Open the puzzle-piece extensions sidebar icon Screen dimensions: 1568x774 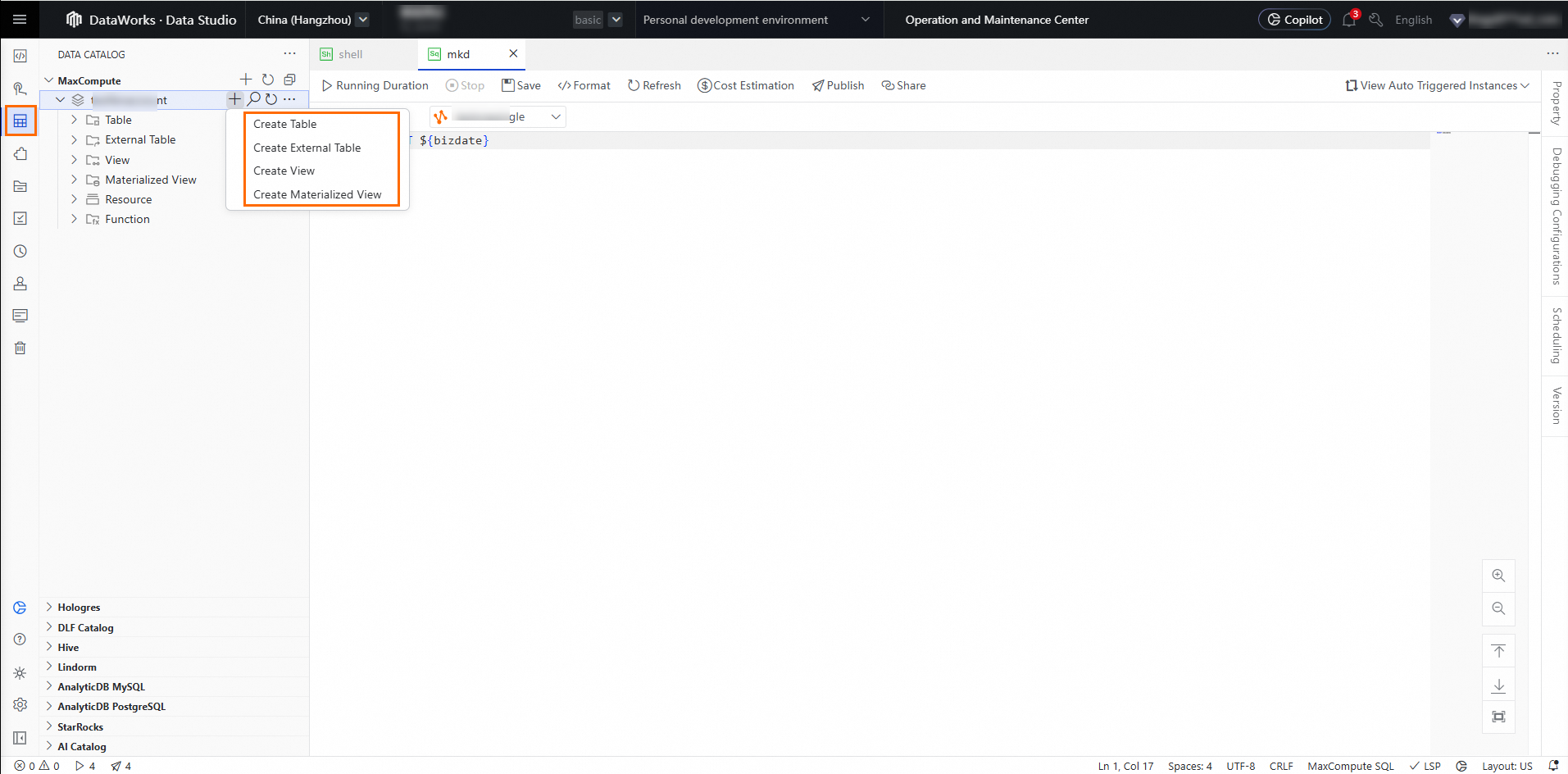[x=20, y=153]
